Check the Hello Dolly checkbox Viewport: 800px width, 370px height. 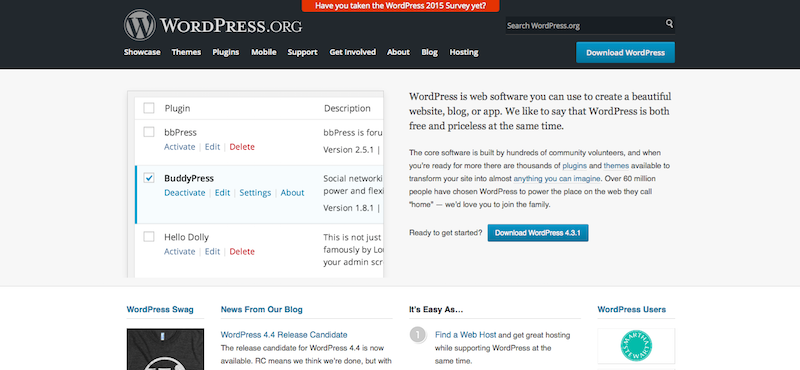coord(149,237)
